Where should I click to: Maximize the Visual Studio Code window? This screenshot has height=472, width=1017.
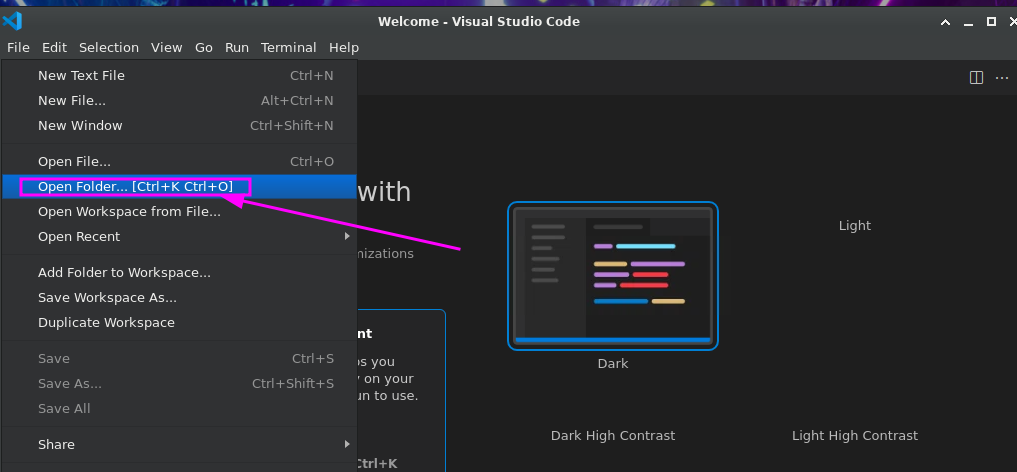pos(991,21)
